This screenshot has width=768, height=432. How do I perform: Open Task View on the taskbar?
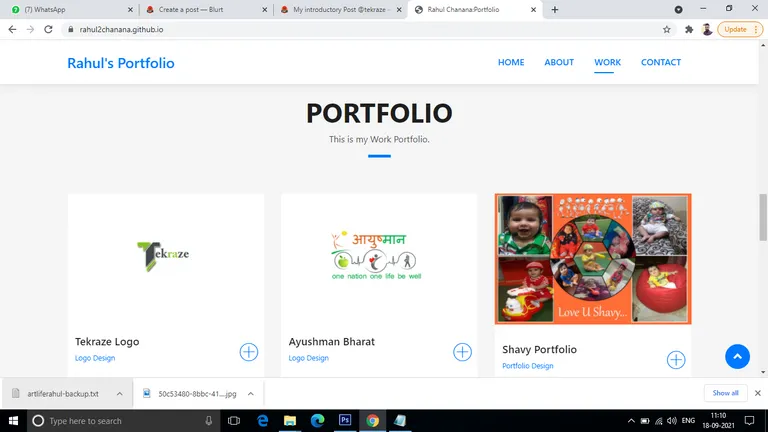[234, 421]
